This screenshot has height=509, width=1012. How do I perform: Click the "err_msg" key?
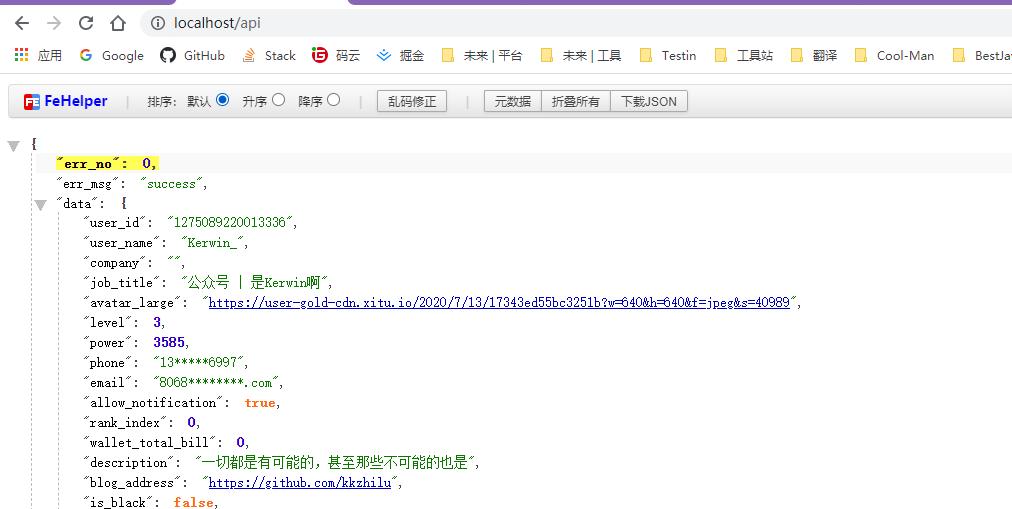[87, 184]
